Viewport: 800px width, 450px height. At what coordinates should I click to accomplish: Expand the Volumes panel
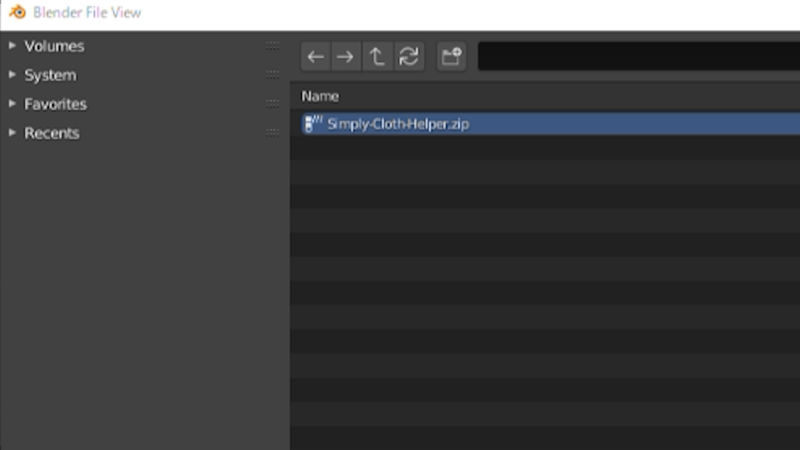click(12, 45)
